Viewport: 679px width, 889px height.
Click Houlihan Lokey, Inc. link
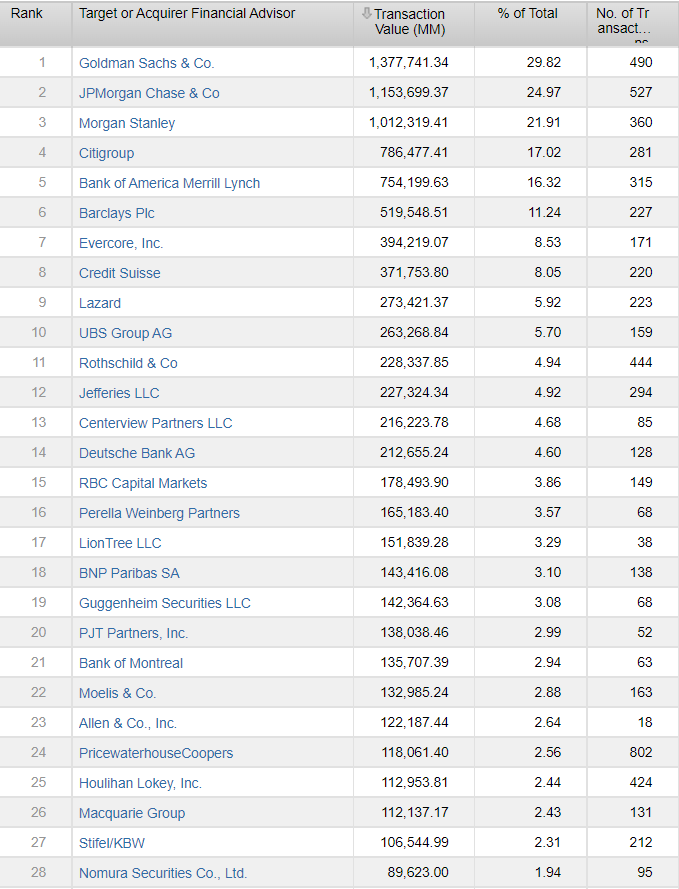140,783
